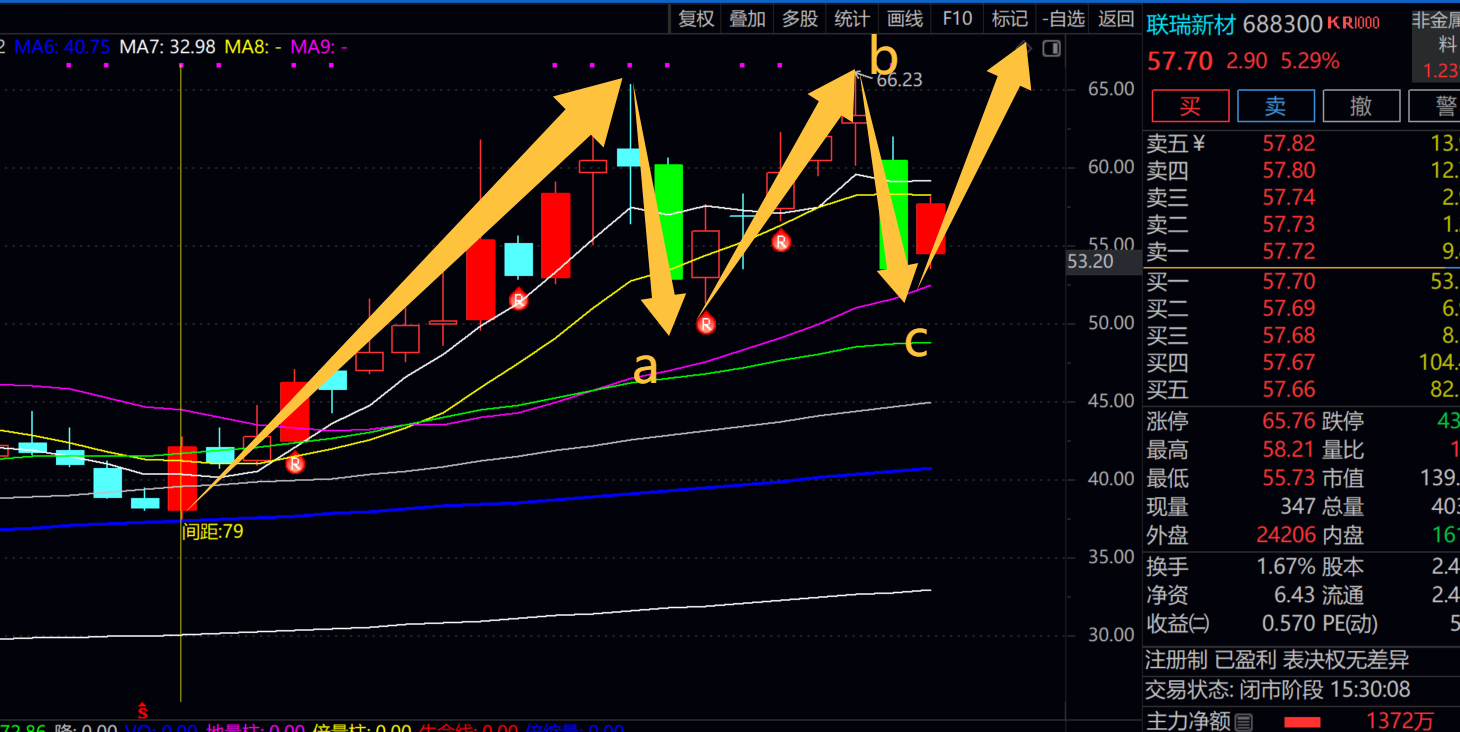Click the 联瑞新材 stock name
Viewport: 1460px width, 732px height.
(x=1191, y=23)
